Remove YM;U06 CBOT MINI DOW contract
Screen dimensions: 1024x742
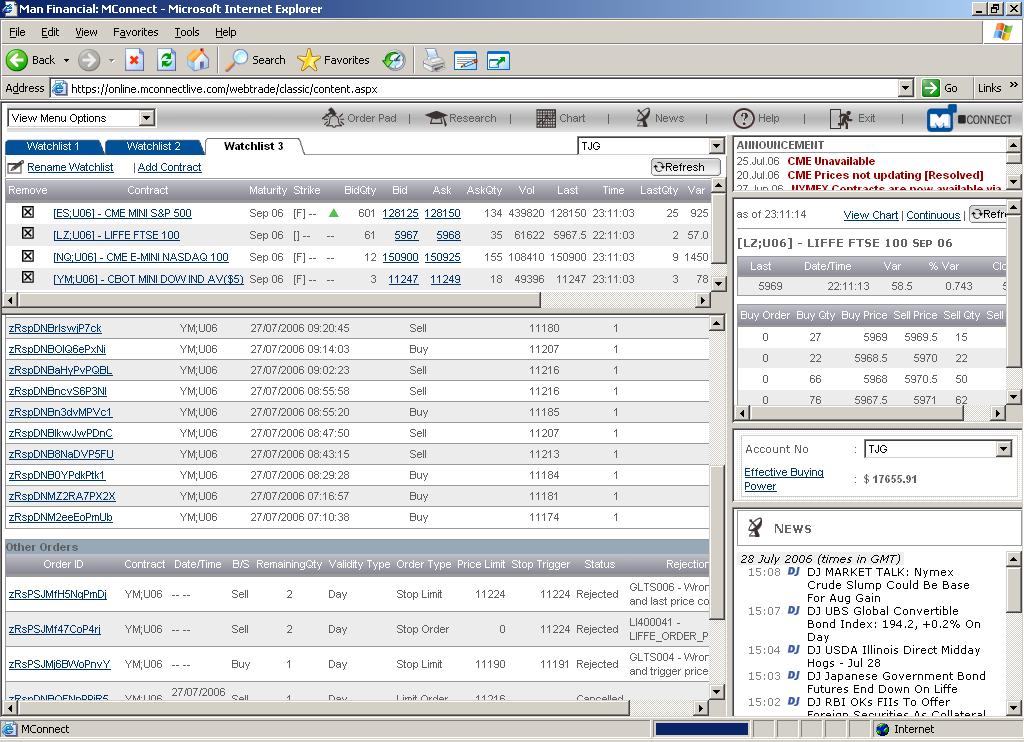[27, 278]
